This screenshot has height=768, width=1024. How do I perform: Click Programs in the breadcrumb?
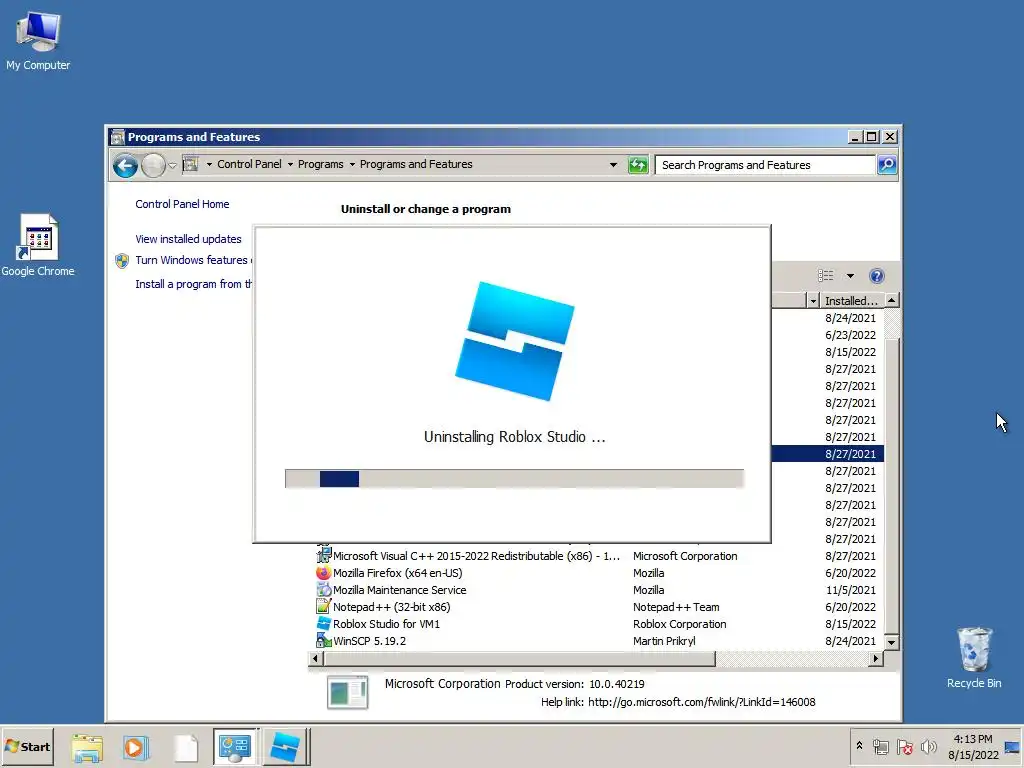(x=321, y=165)
